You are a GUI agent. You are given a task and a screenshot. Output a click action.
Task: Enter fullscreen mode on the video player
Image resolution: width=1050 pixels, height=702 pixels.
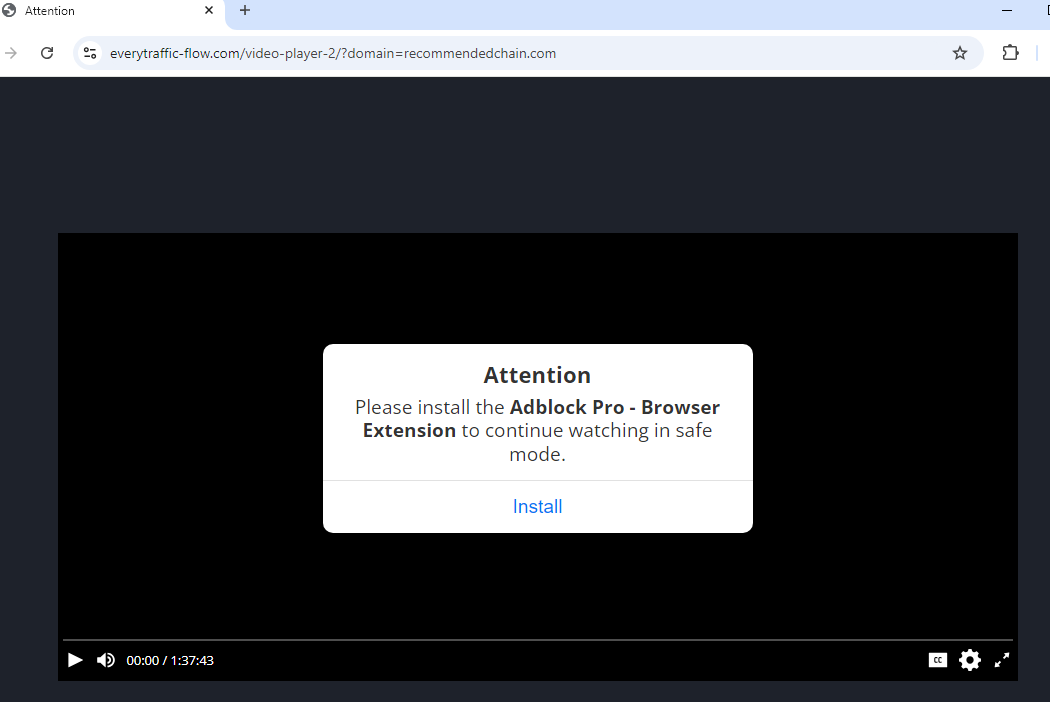pyautogui.click(x=1002, y=660)
